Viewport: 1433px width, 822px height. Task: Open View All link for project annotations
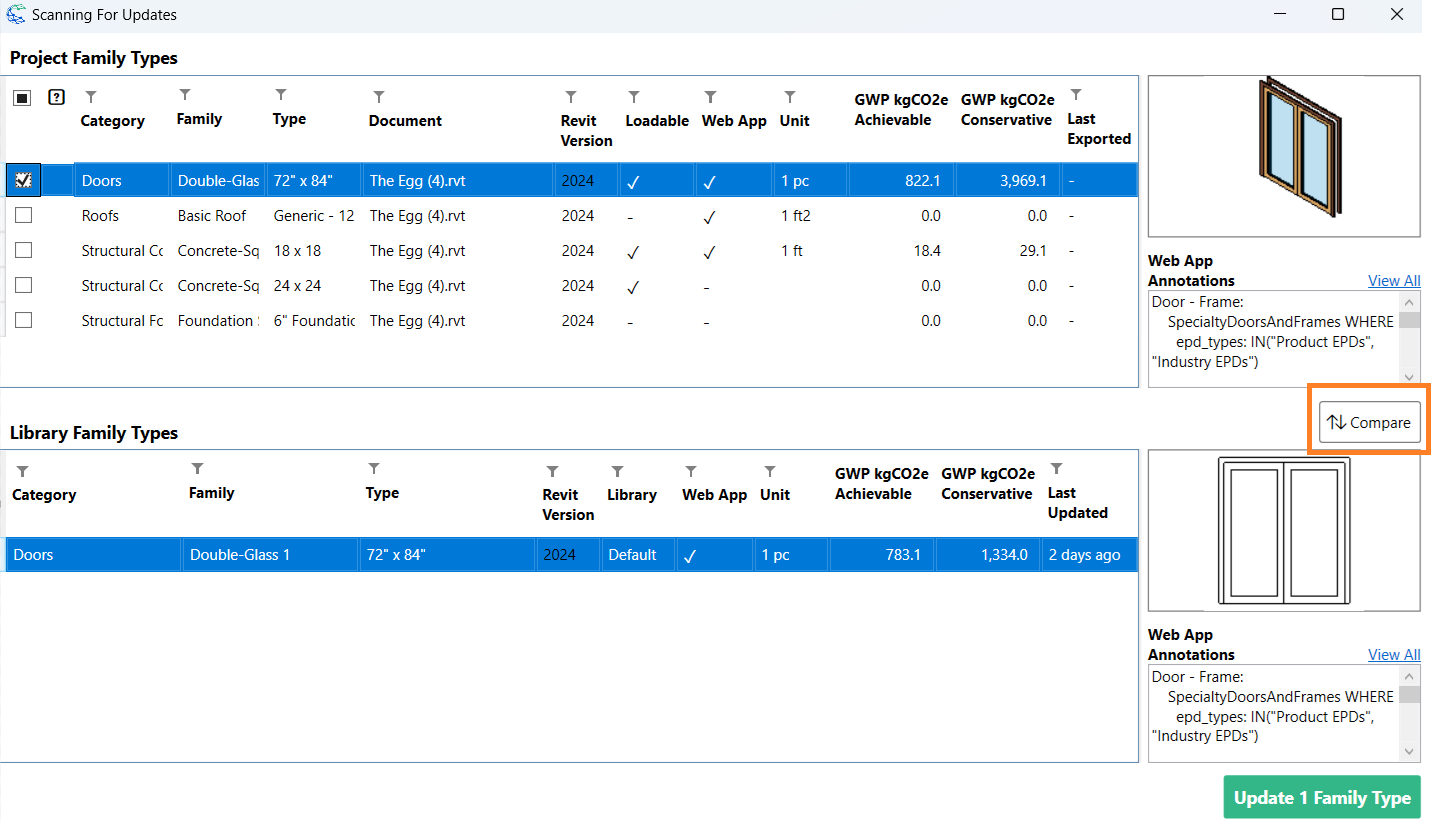pyautogui.click(x=1393, y=281)
